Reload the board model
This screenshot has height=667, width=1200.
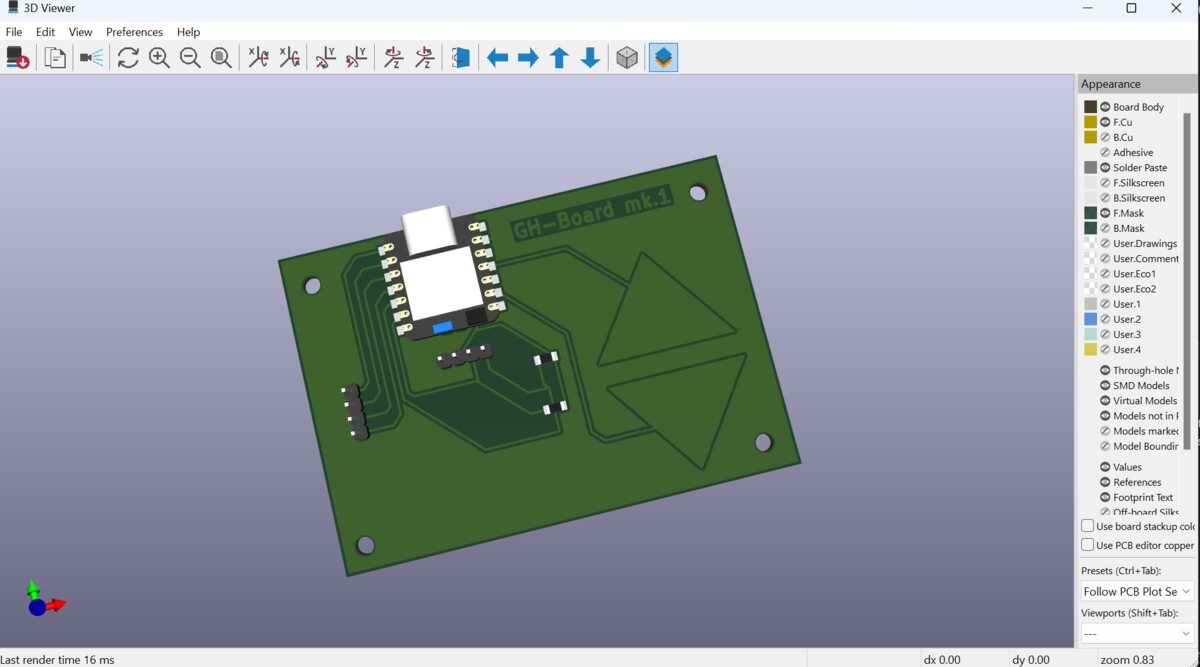[17, 57]
